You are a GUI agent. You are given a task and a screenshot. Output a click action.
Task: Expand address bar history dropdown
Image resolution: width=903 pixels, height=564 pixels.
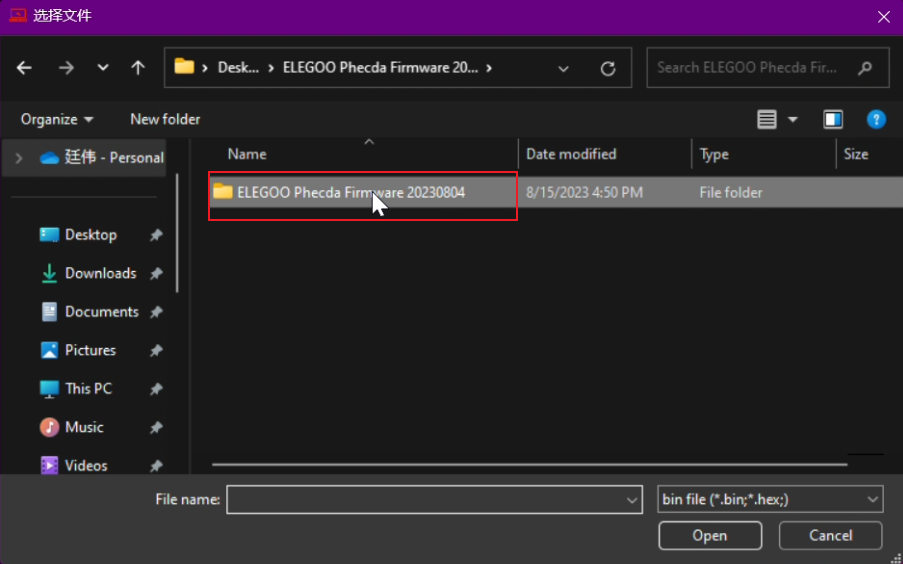click(x=563, y=68)
